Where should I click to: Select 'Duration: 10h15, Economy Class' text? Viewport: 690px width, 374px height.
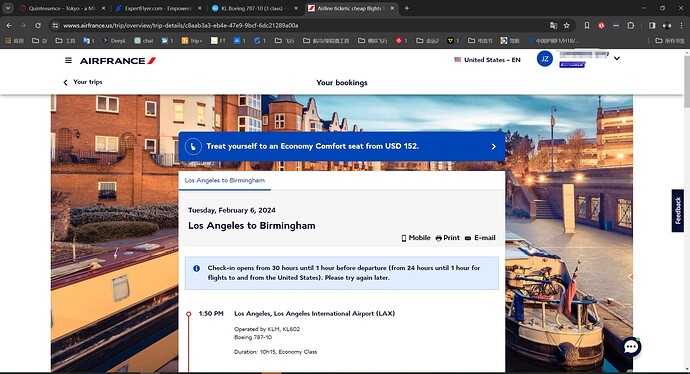(275, 352)
